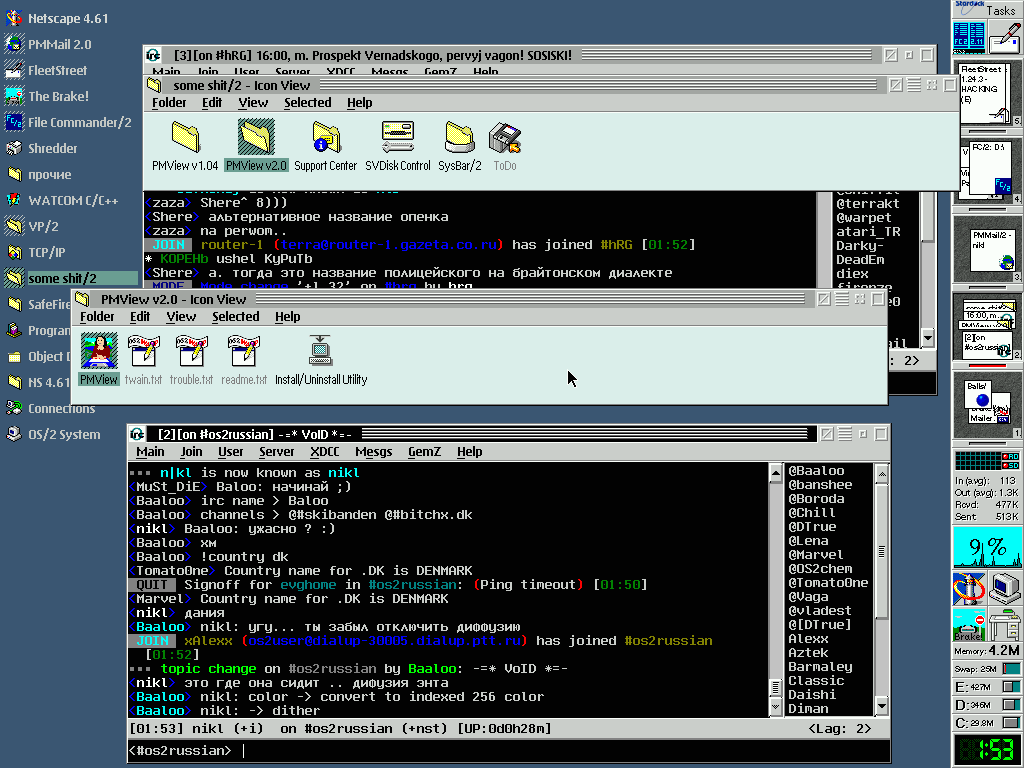
Task: Click the 9% CPU load graph
Action: (x=987, y=549)
